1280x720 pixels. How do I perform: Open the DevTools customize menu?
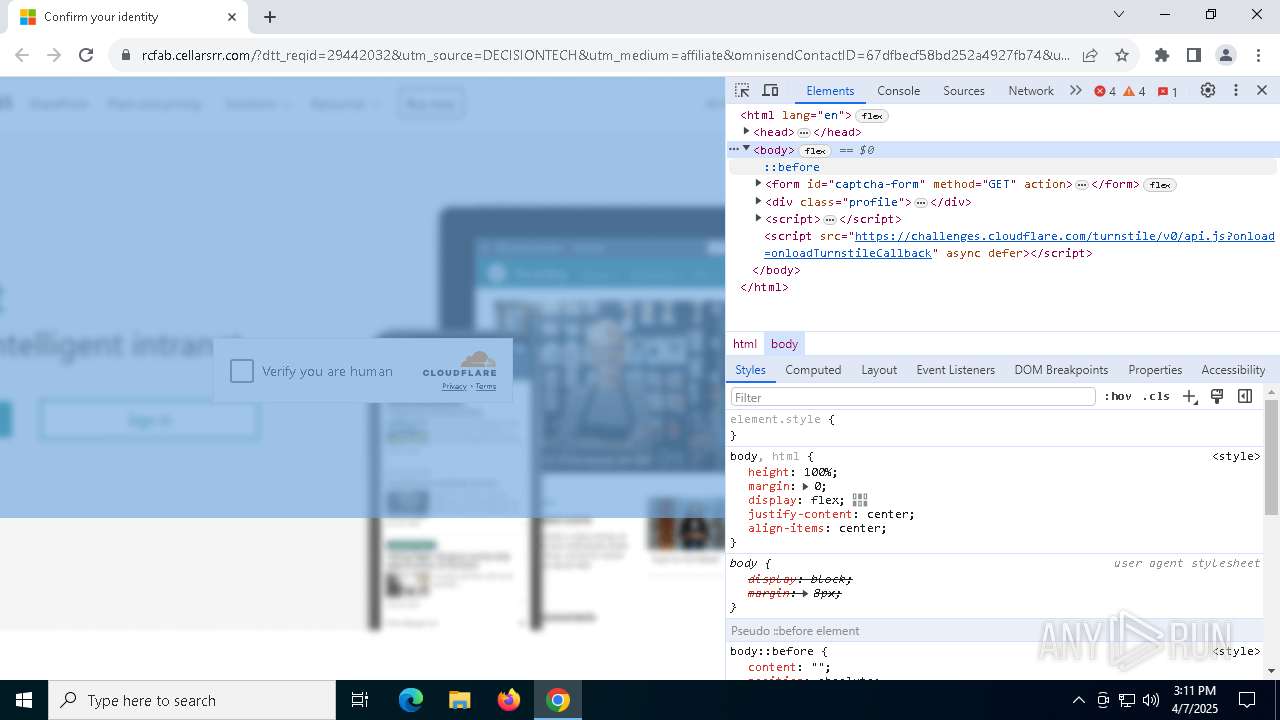pos(1235,90)
